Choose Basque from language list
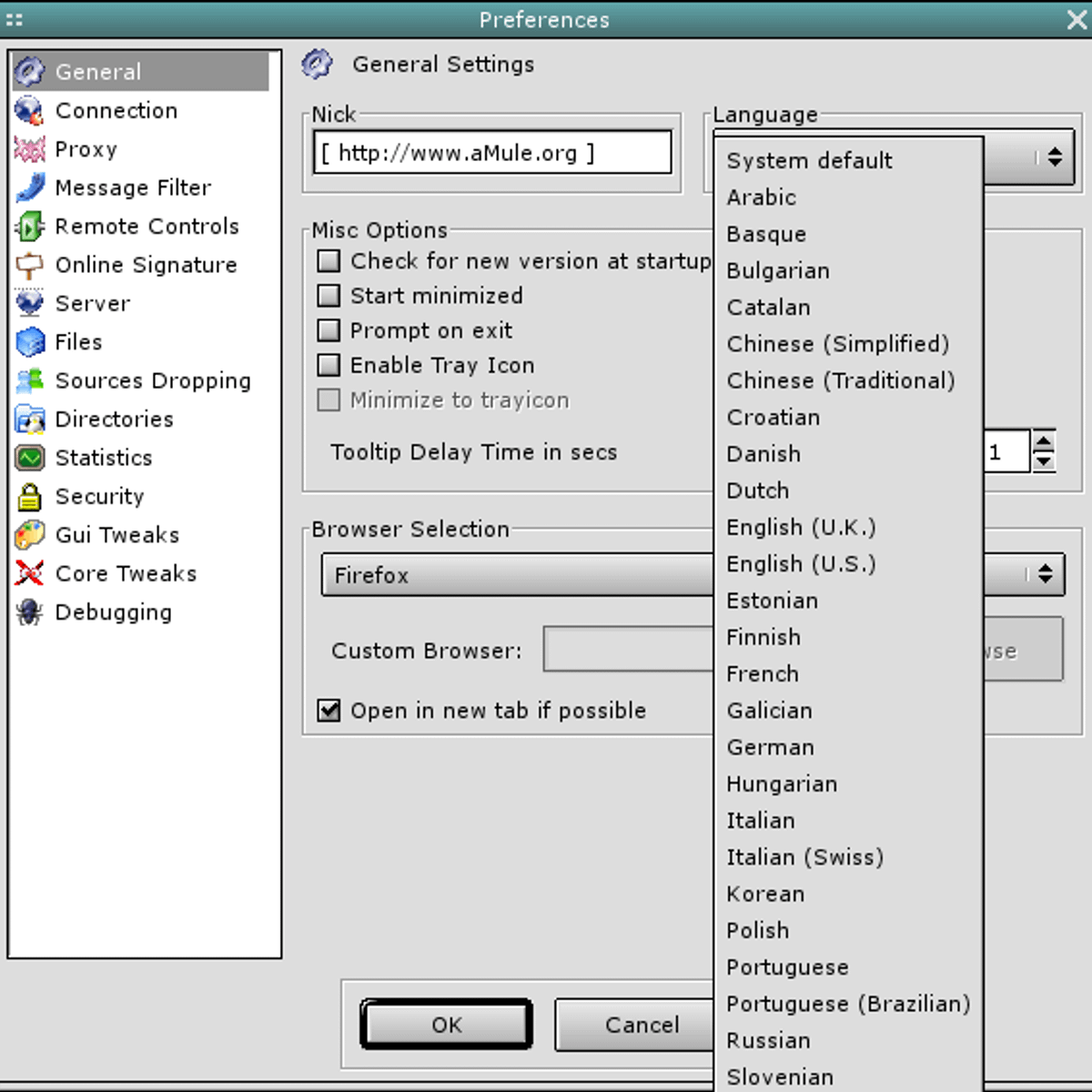1092x1092 pixels. [x=848, y=234]
